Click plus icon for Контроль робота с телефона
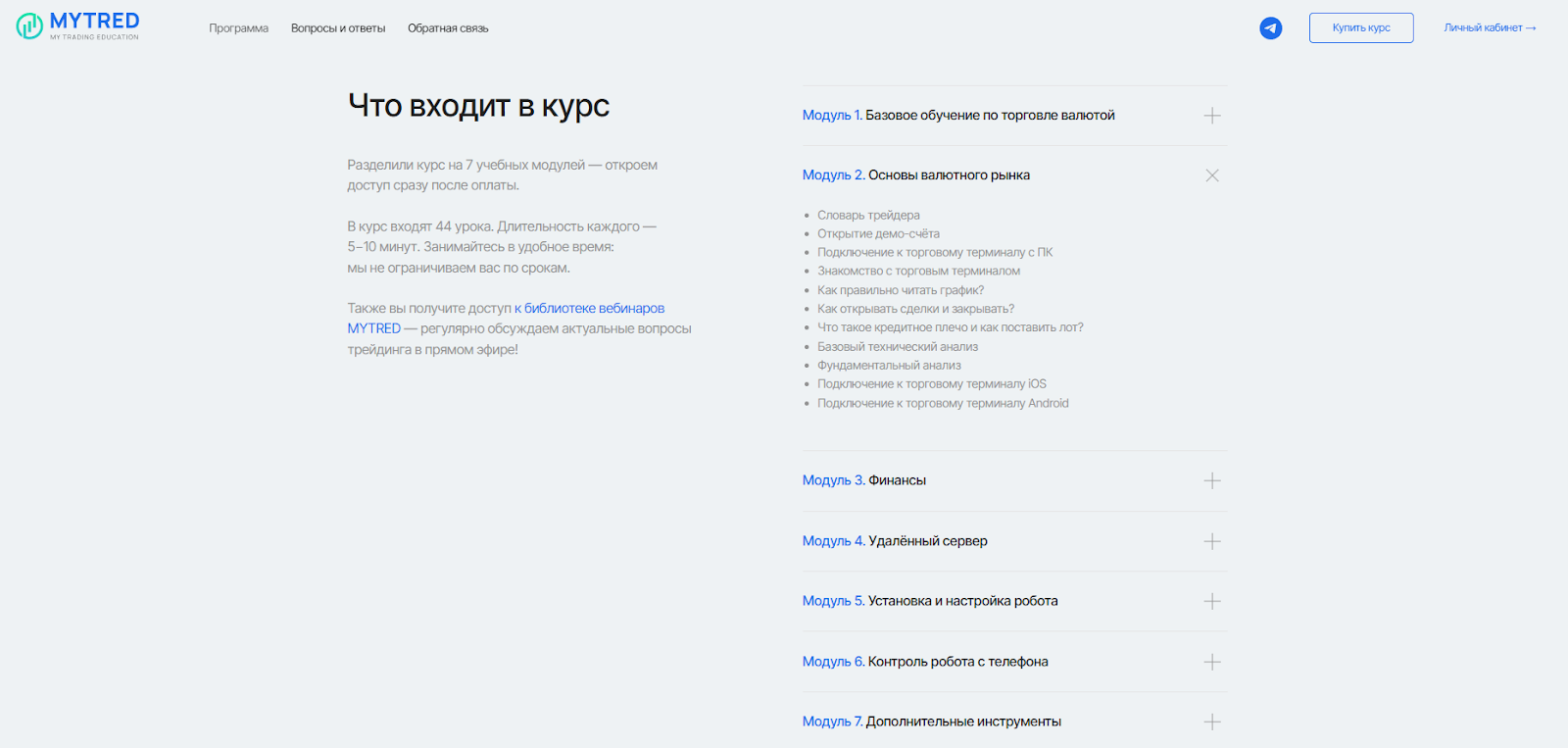Viewport: 1568px width, 748px height. tap(1212, 662)
